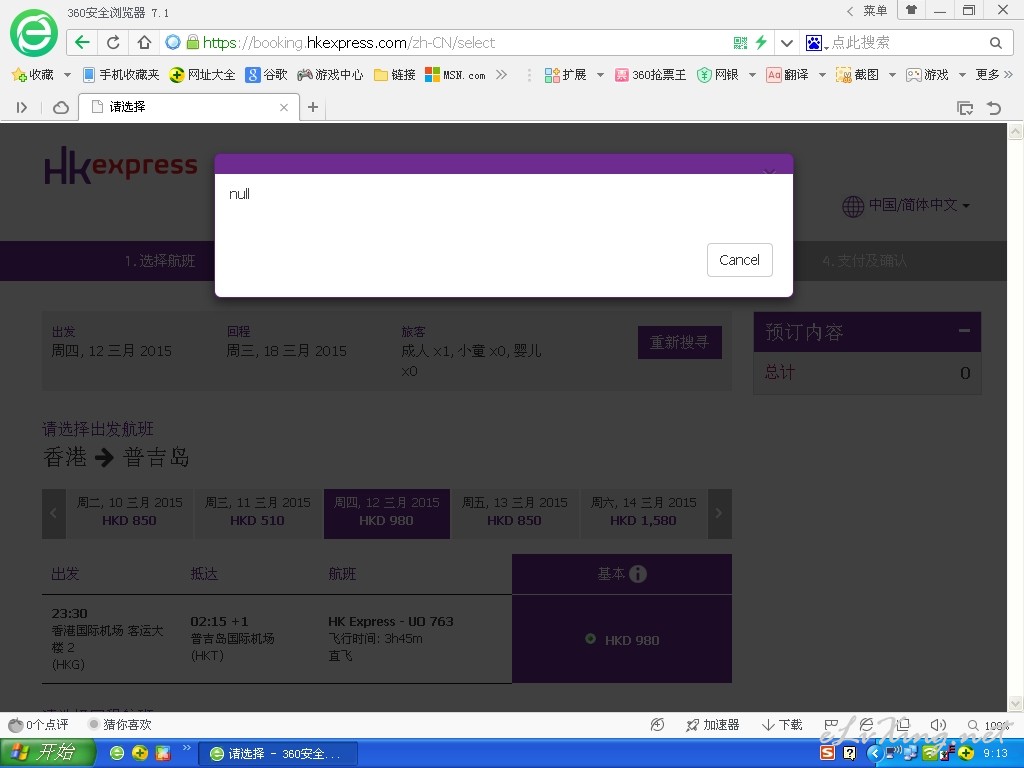Open the dropdown arrow next to 网银
Screen dimensions: 1024x768
click(x=752, y=75)
